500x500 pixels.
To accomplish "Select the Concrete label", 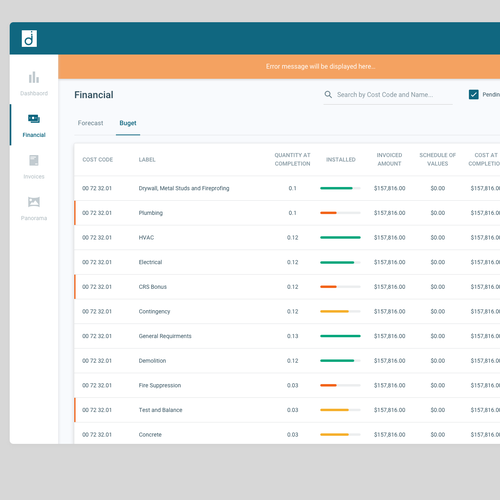I will tap(150, 435).
